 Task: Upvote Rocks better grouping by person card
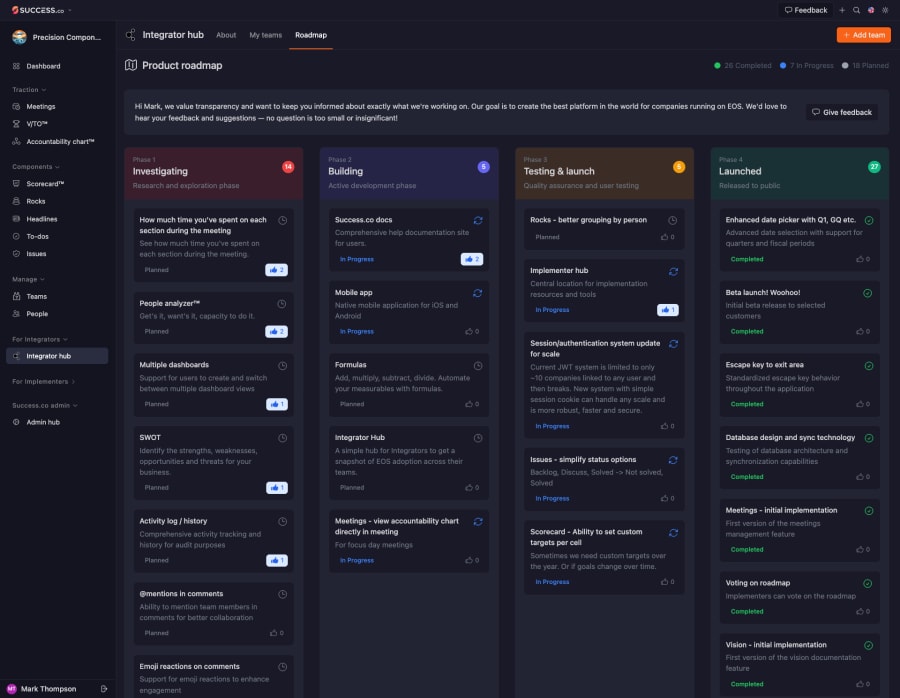668,236
